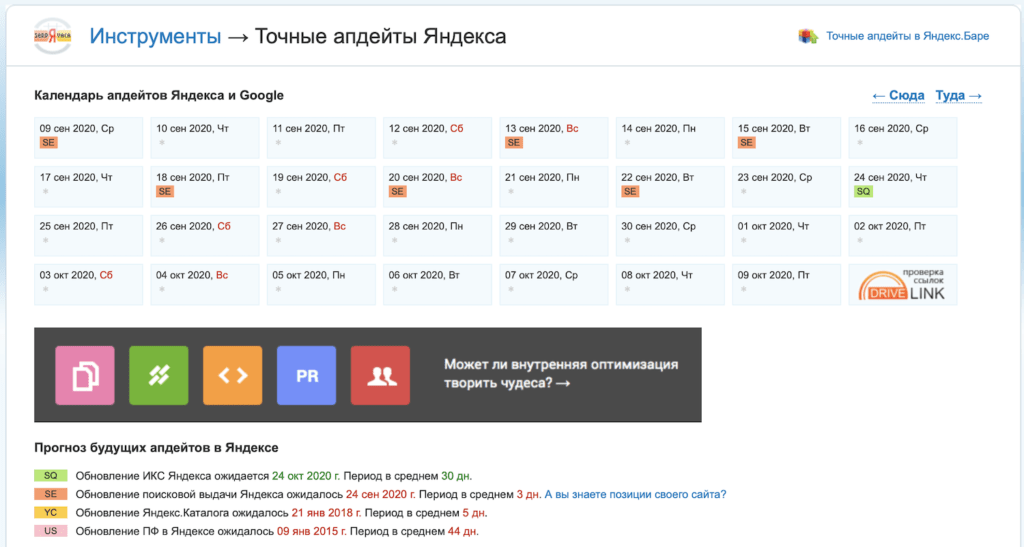Select the 11 сен 2020, Пт calendar cell
Viewport: 1024px width, 547px height.
(321, 138)
